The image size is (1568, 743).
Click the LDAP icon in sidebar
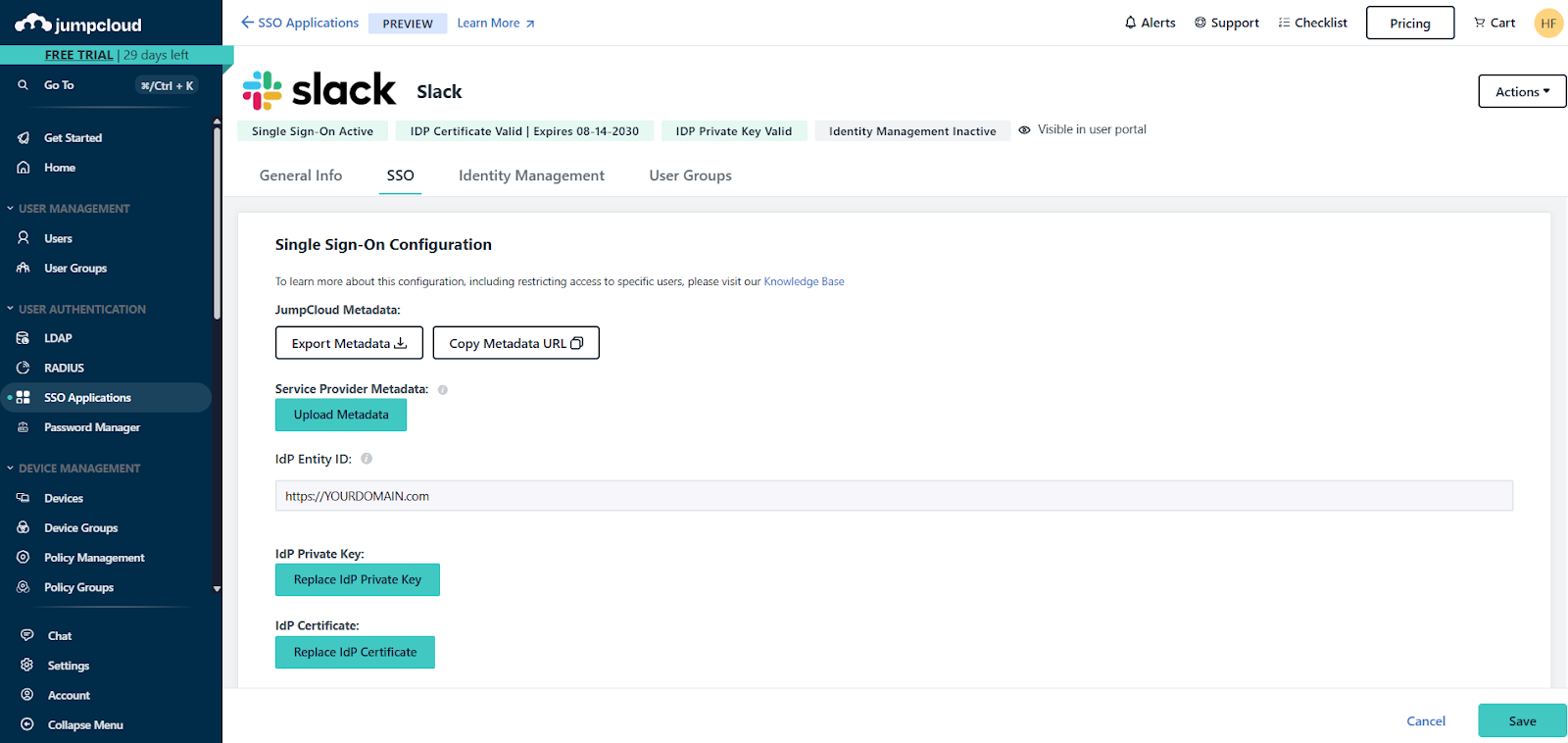coord(24,338)
